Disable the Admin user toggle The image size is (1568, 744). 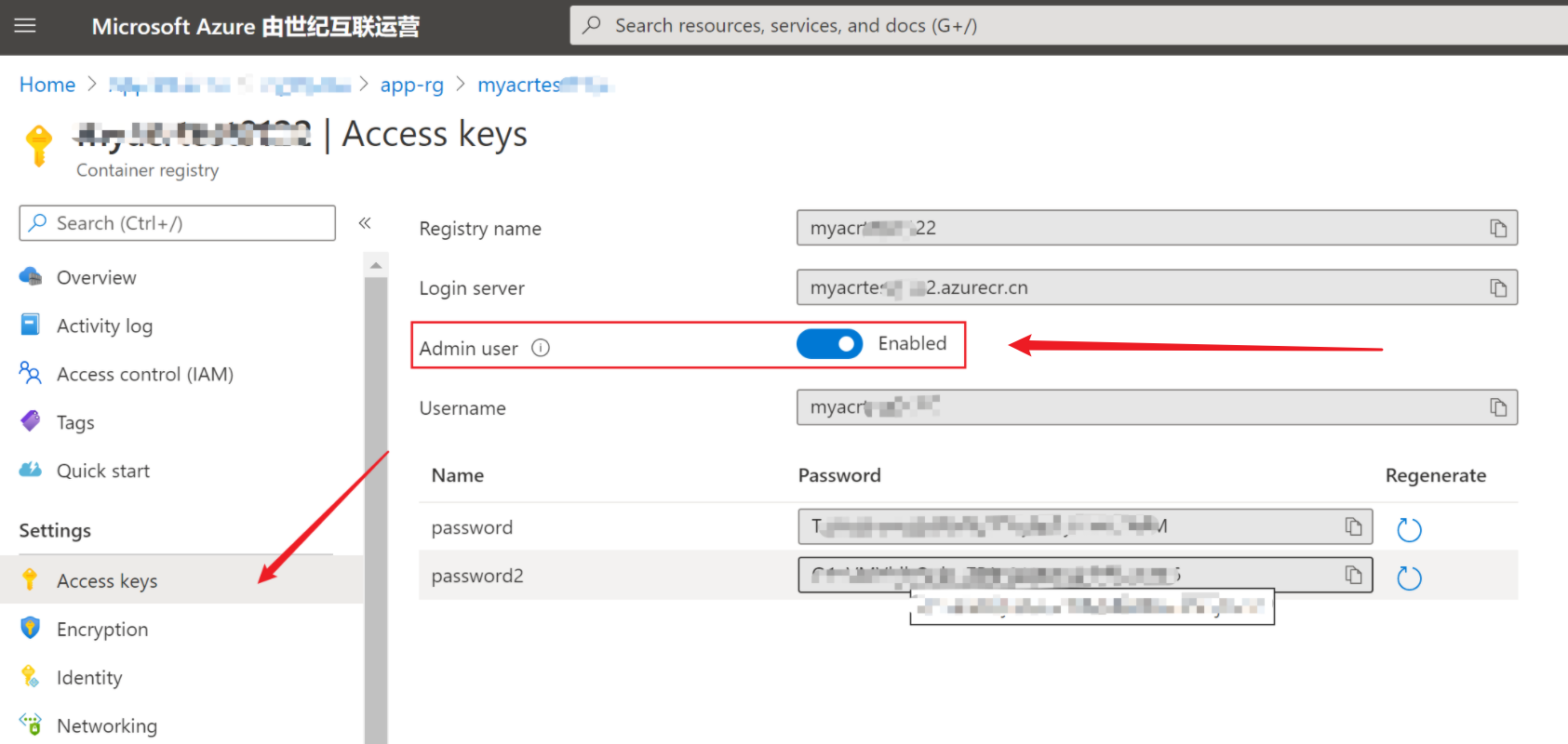click(x=829, y=344)
